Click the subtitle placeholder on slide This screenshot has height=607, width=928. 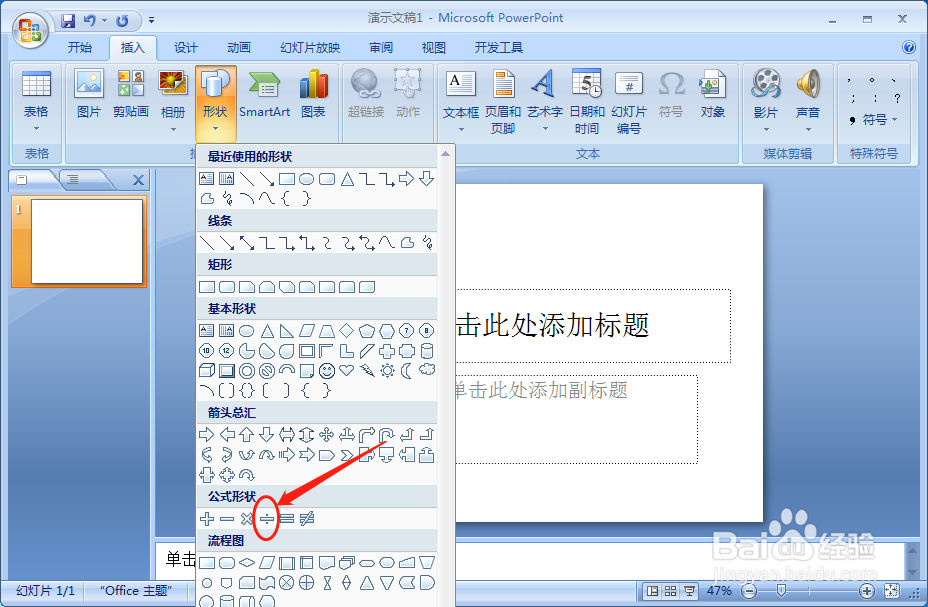pos(576,419)
